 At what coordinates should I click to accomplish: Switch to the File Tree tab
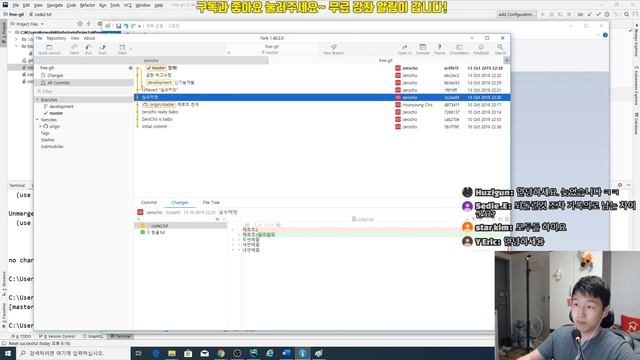point(211,202)
